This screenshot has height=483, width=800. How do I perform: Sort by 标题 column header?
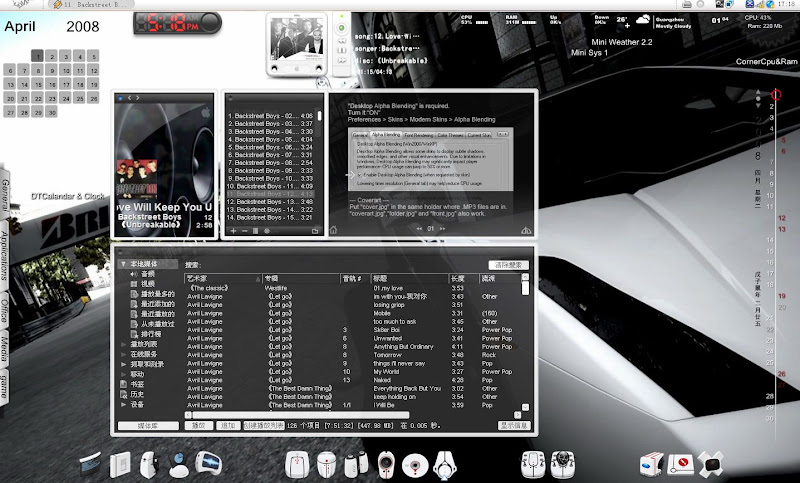(x=410, y=278)
